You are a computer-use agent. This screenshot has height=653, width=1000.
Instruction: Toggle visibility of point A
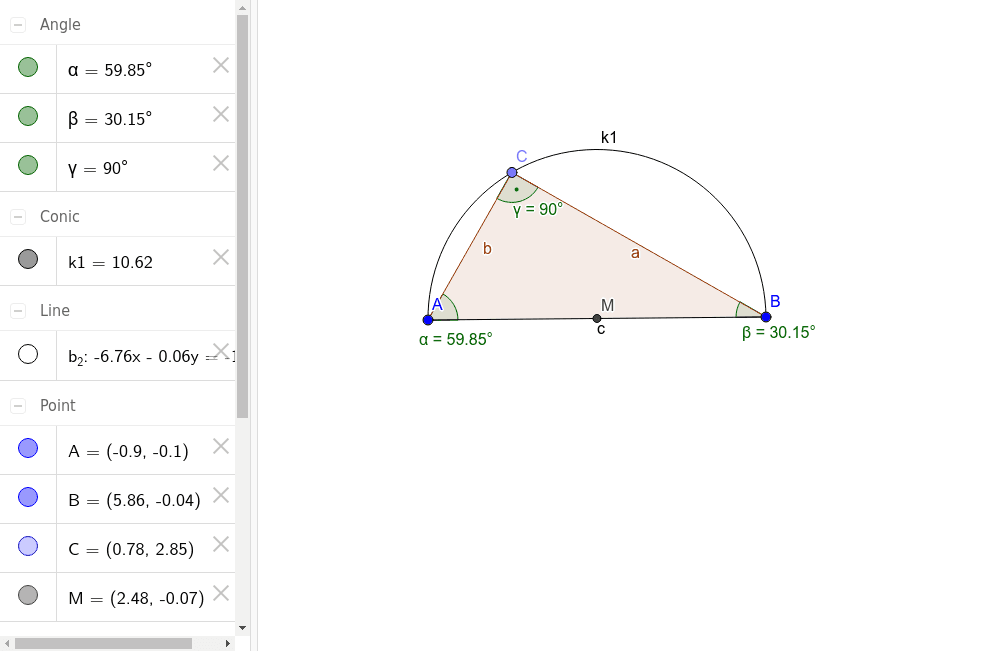click(28, 448)
